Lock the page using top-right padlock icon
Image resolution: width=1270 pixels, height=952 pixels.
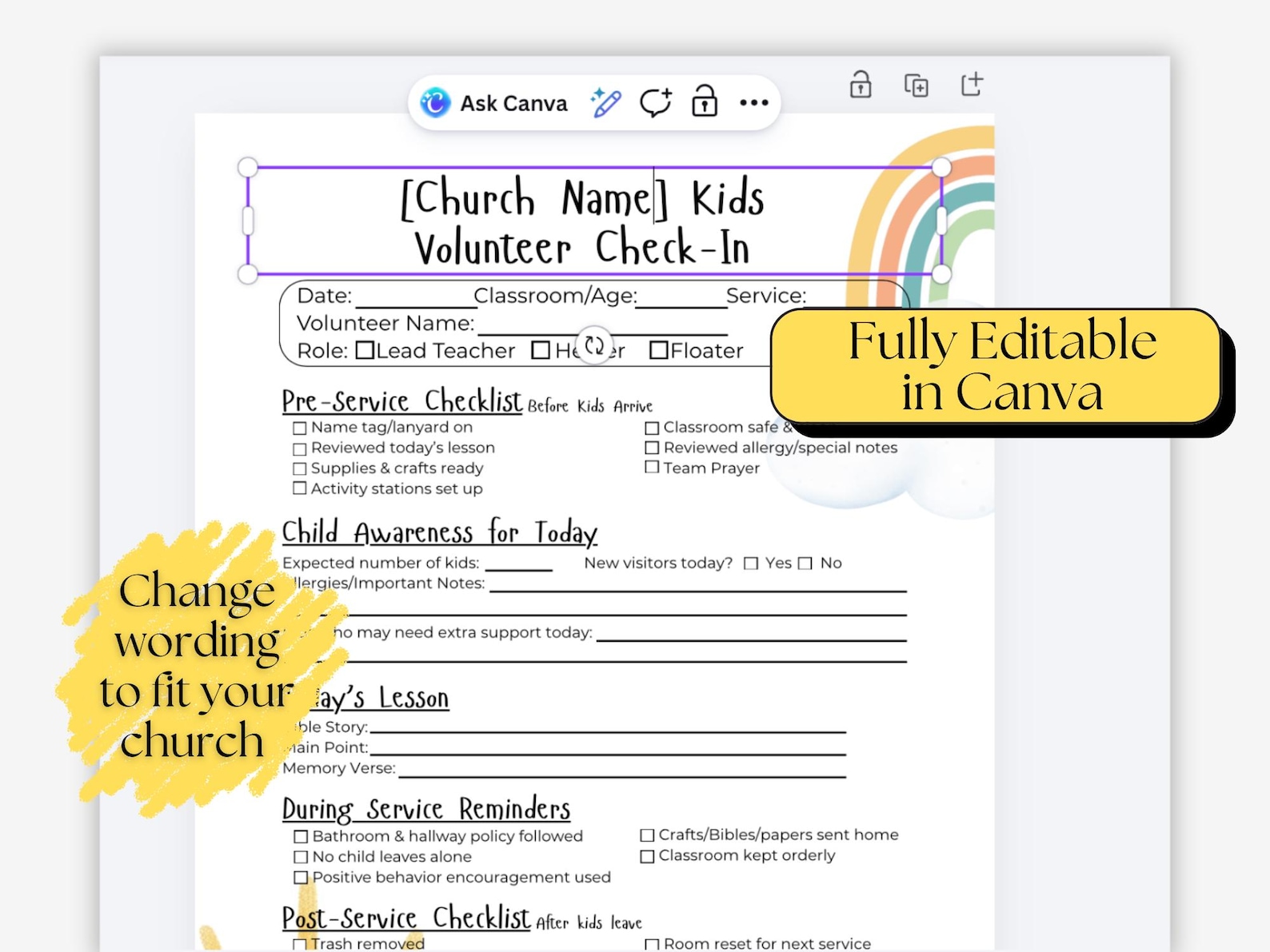click(861, 84)
